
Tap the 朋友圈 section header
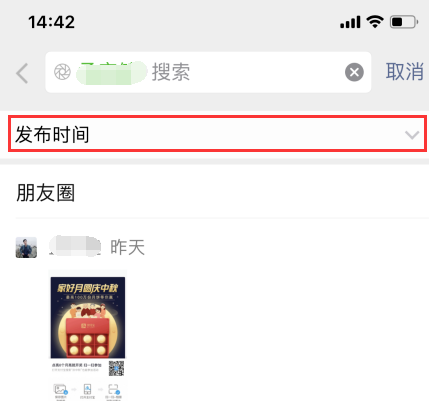coord(45,193)
